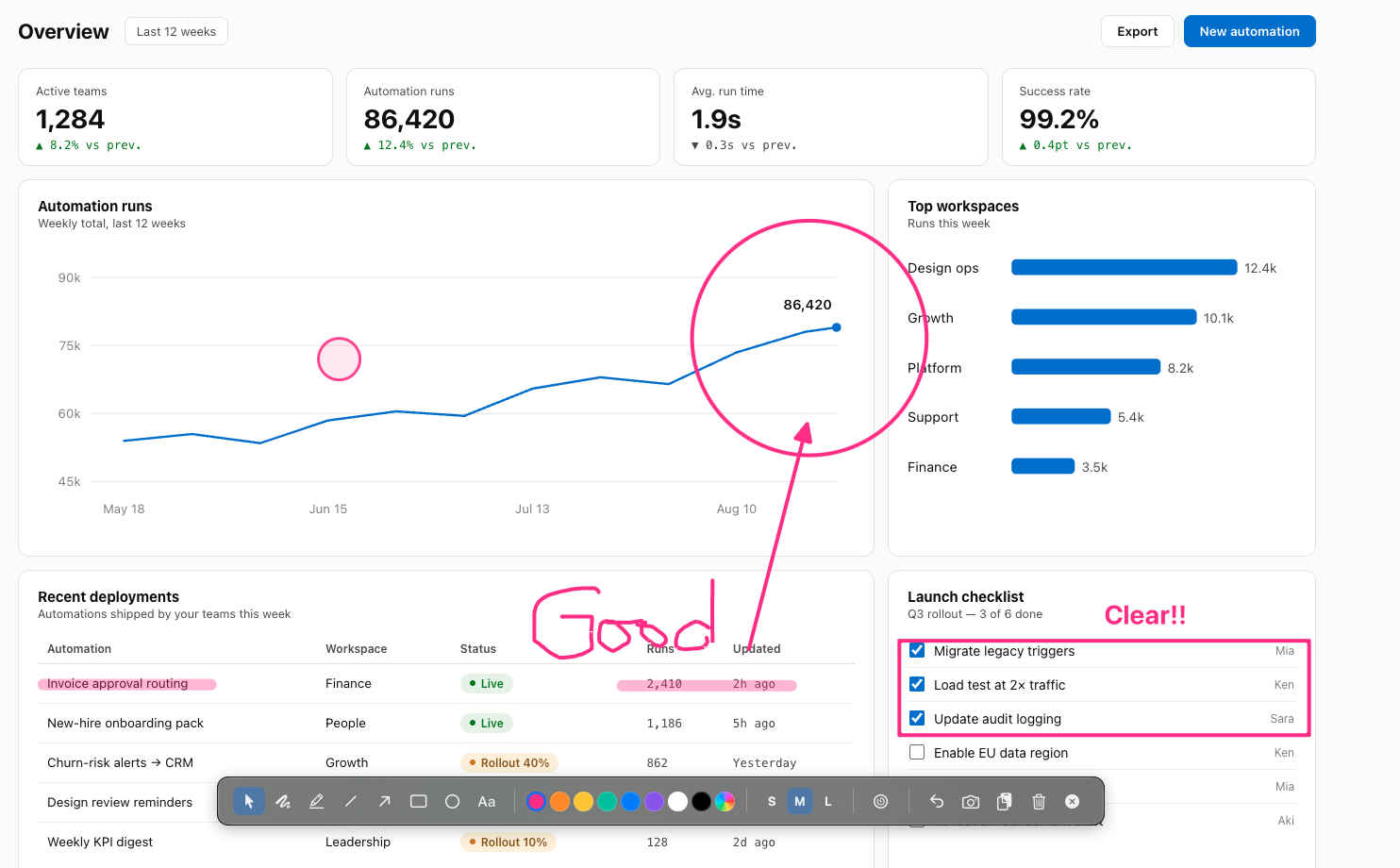Screen dimensions: 1400x868
Task: Click the Success rate card
Action: click(1158, 117)
